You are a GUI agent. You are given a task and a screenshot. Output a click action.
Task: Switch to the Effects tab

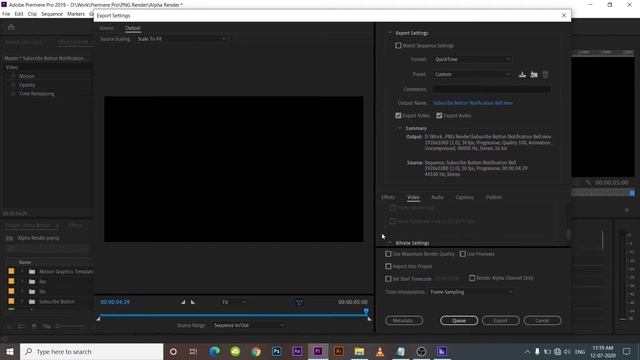coord(388,197)
